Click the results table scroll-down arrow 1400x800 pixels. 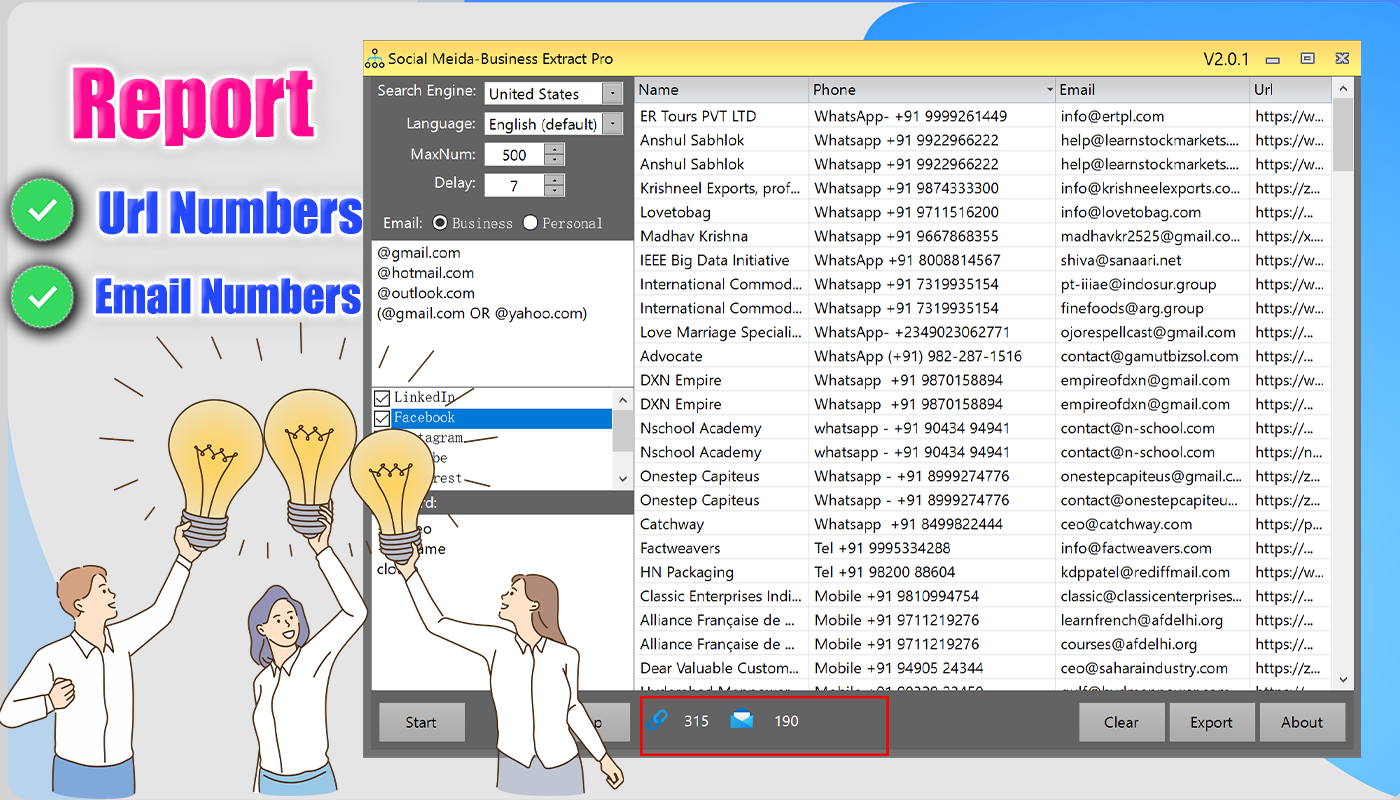pos(1343,679)
